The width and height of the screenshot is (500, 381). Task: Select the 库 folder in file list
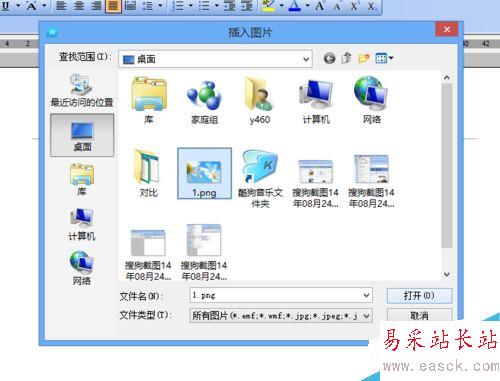[149, 101]
